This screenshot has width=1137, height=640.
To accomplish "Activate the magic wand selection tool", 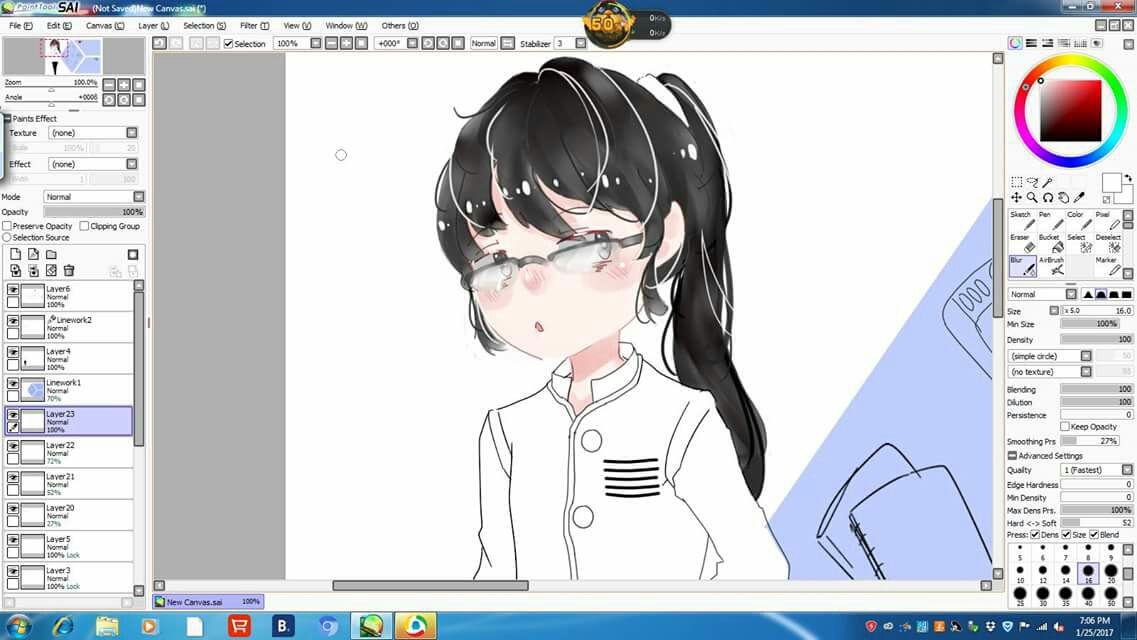I will pos(1048,183).
